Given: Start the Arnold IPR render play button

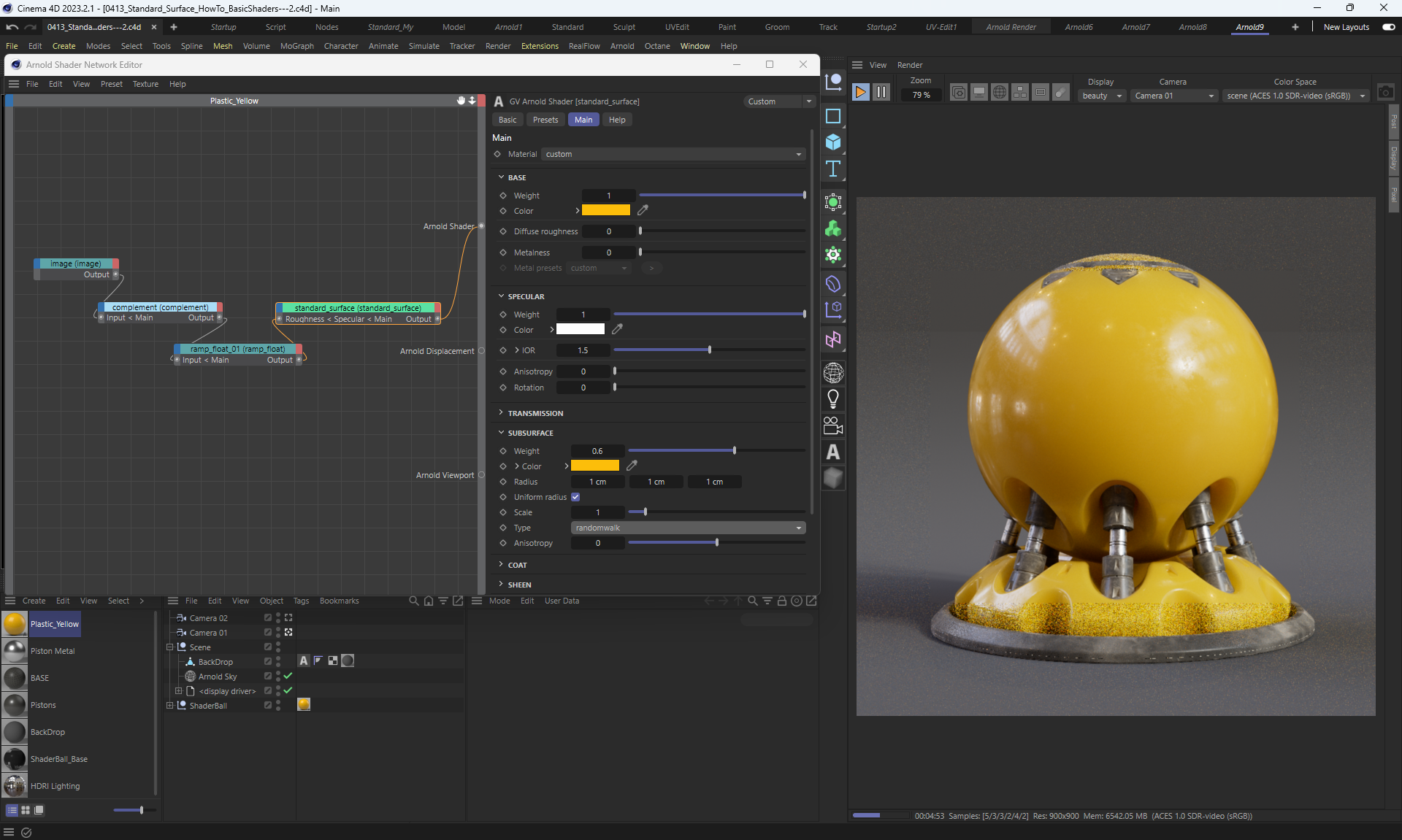Looking at the screenshot, I should [860, 92].
